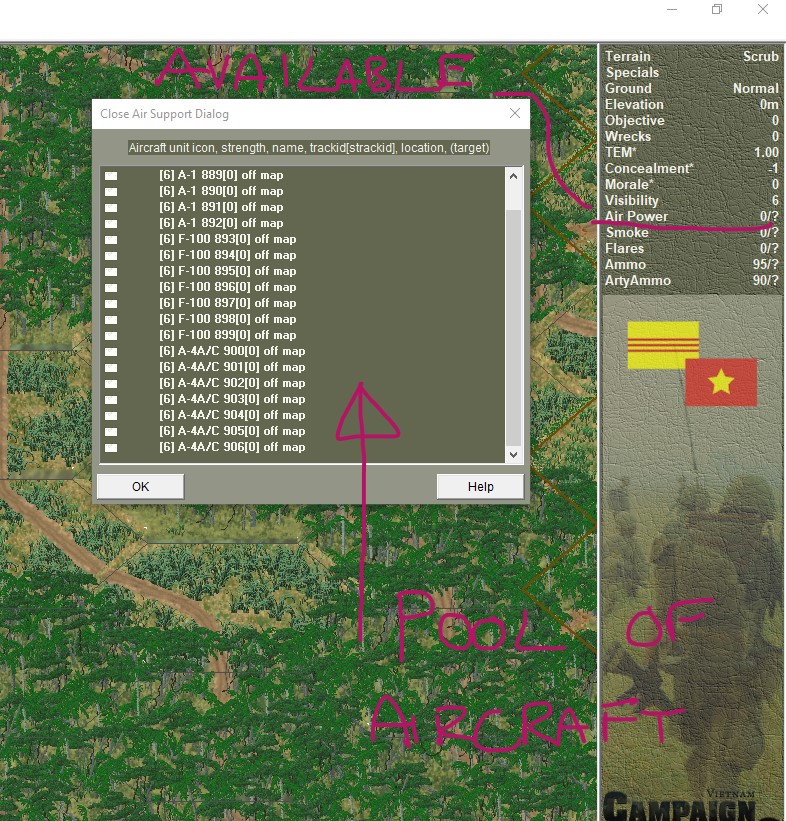Select aircraft icon for A-4A/C 901
The height and width of the screenshot is (821, 786).
111,368
